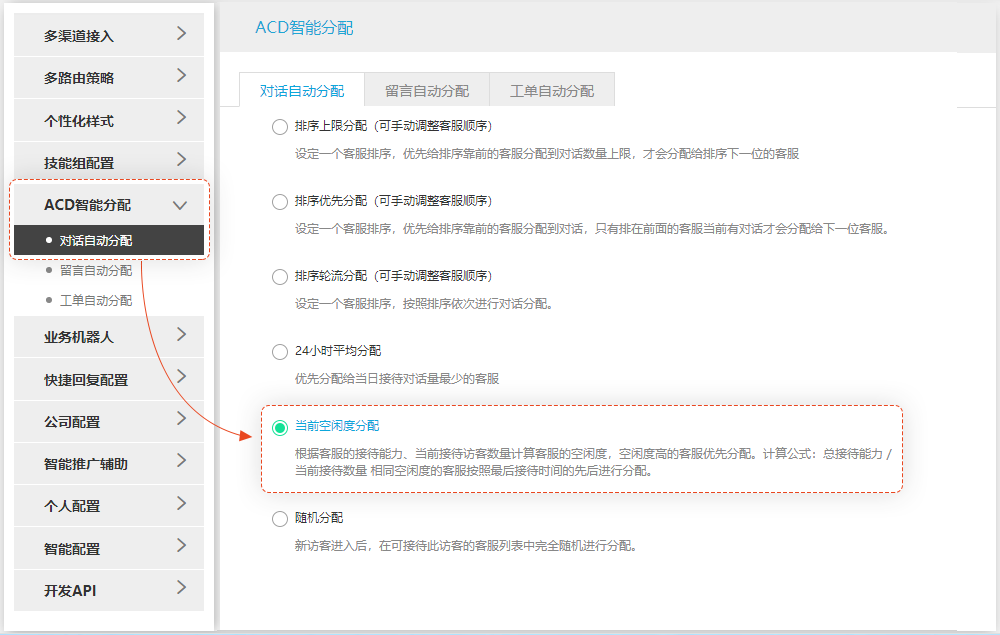
Task: Switch to 对话自动分配 tab
Action: (x=302, y=90)
